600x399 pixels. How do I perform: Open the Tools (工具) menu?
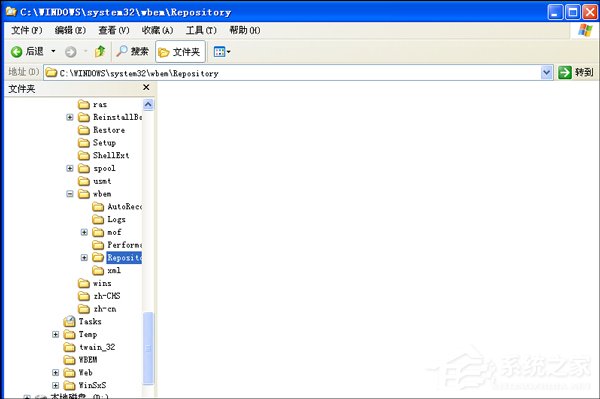201,30
